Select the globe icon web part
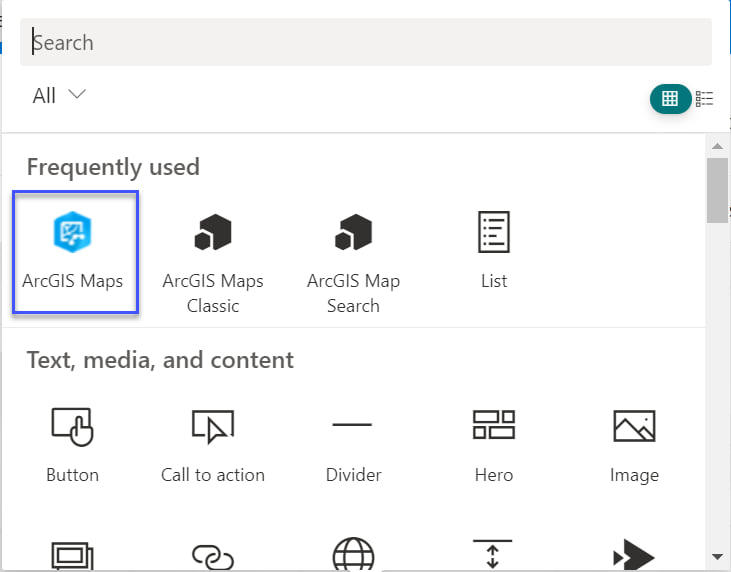The height and width of the screenshot is (572, 731). click(x=353, y=554)
